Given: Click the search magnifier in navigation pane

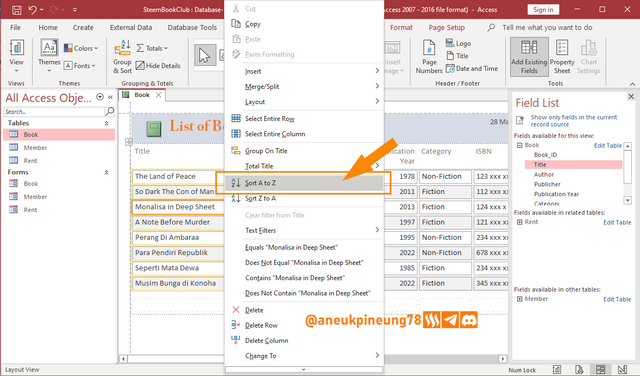Looking at the screenshot, I should pos(109,111).
